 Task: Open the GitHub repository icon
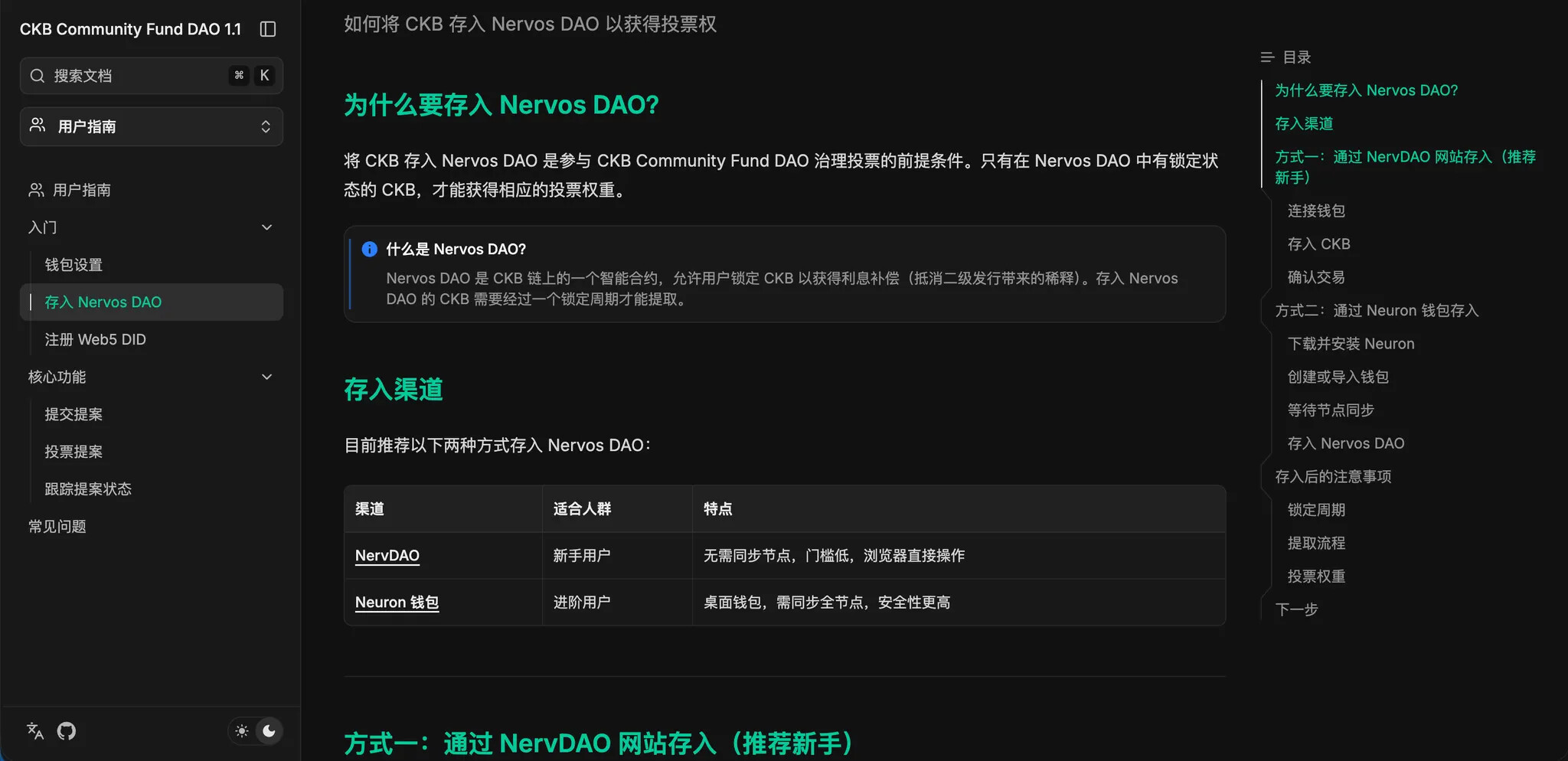[x=67, y=731]
